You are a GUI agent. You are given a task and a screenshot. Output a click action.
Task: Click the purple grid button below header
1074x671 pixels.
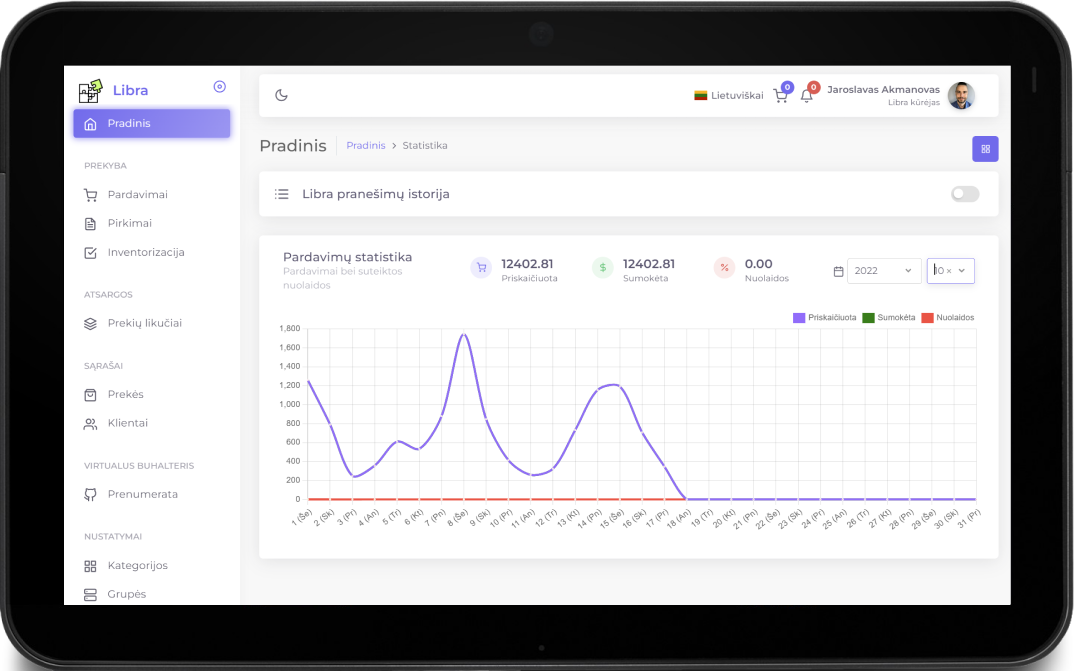point(985,149)
